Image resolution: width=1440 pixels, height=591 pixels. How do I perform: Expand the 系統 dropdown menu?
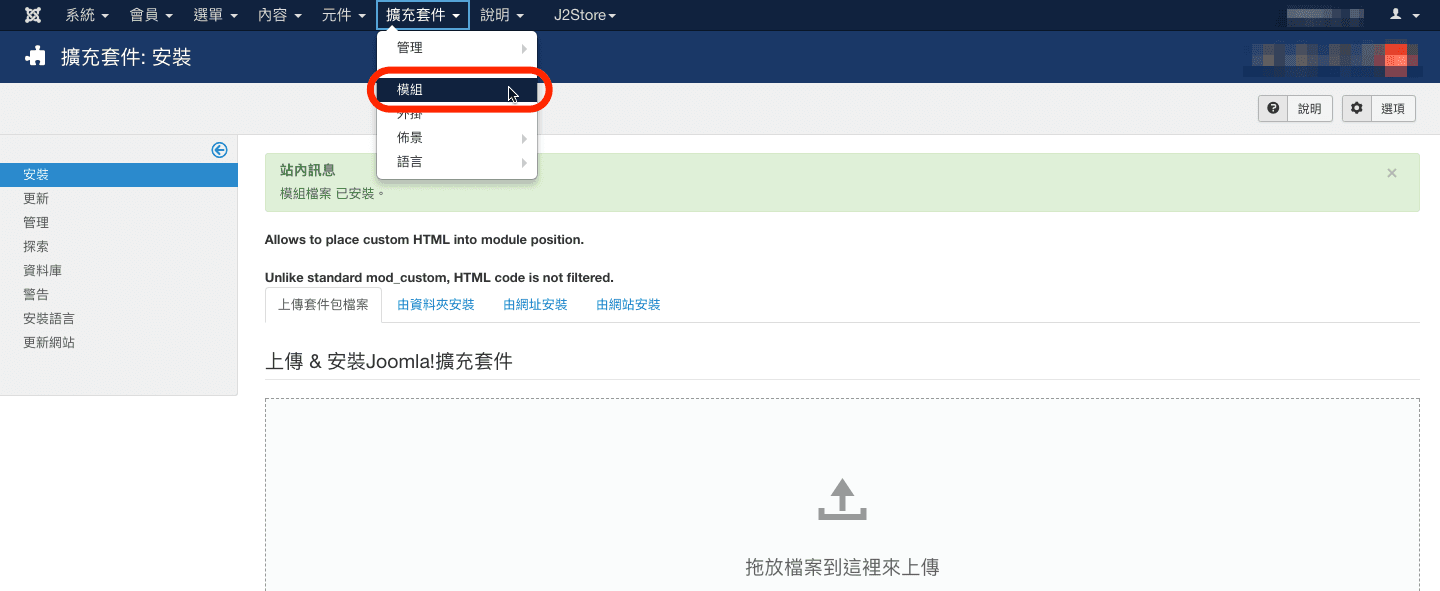(x=86, y=15)
